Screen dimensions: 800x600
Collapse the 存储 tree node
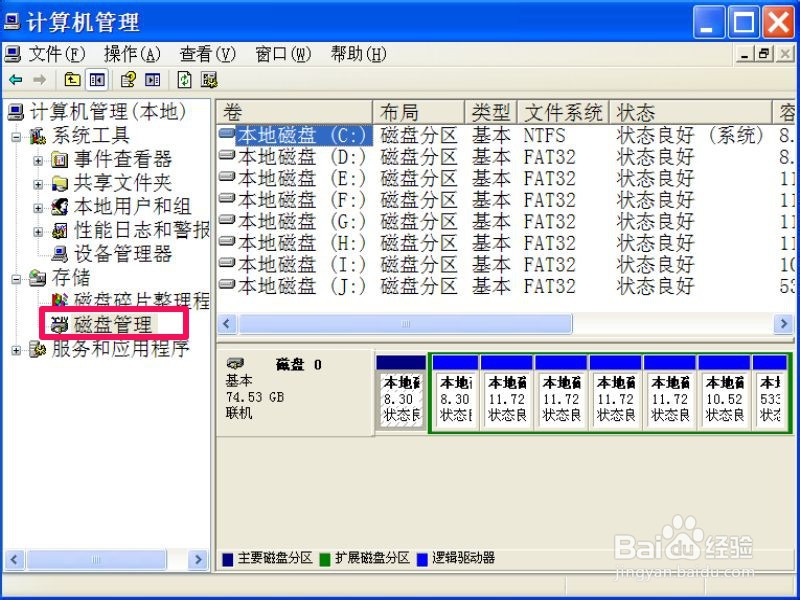(x=14, y=277)
